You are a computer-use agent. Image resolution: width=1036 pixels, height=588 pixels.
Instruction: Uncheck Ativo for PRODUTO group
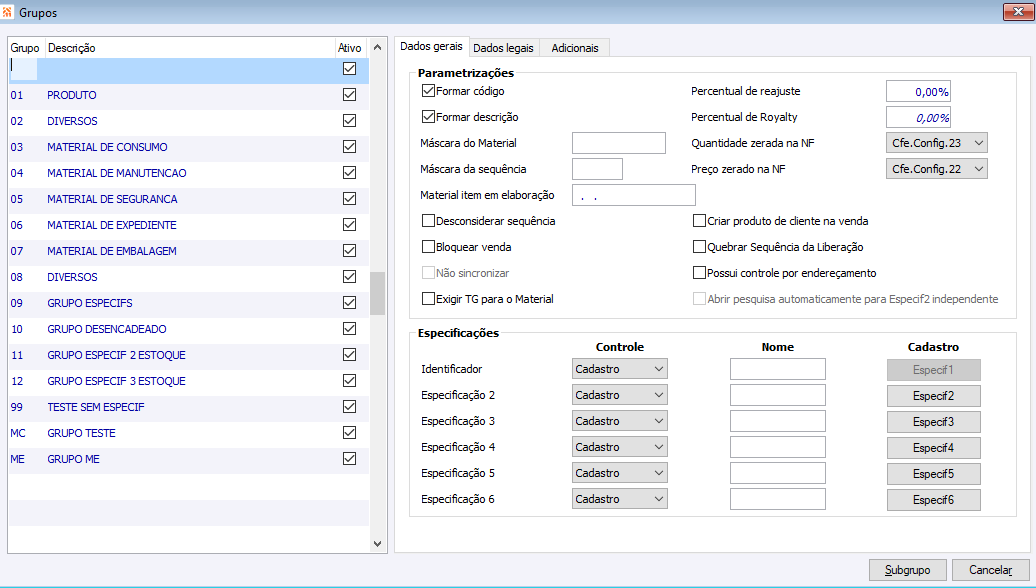click(350, 94)
